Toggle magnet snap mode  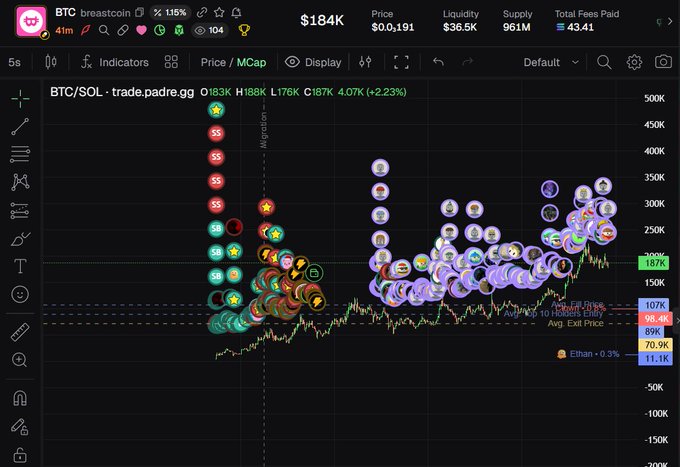coord(20,398)
